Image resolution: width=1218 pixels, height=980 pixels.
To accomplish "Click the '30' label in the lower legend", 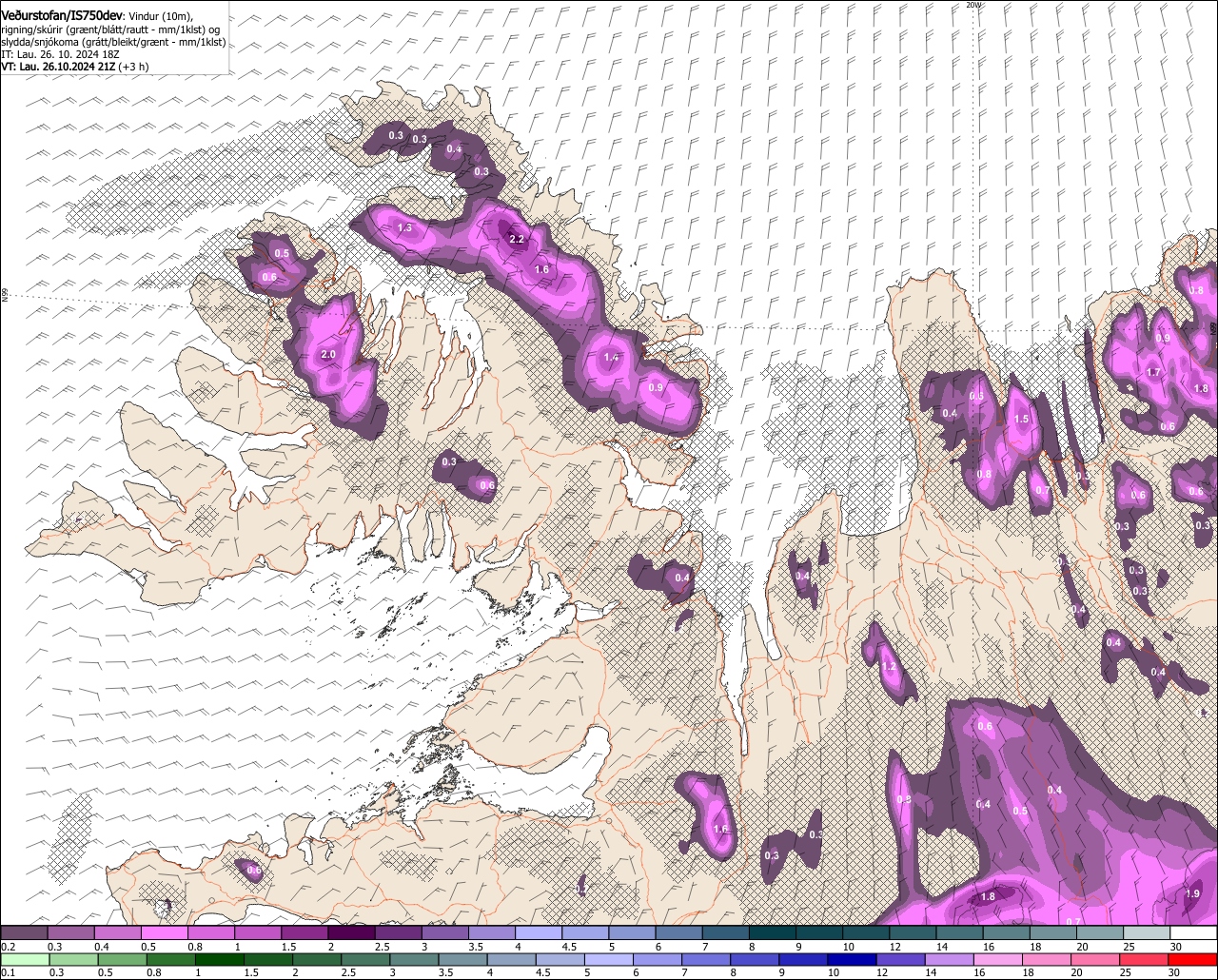I will pyautogui.click(x=1176, y=972).
